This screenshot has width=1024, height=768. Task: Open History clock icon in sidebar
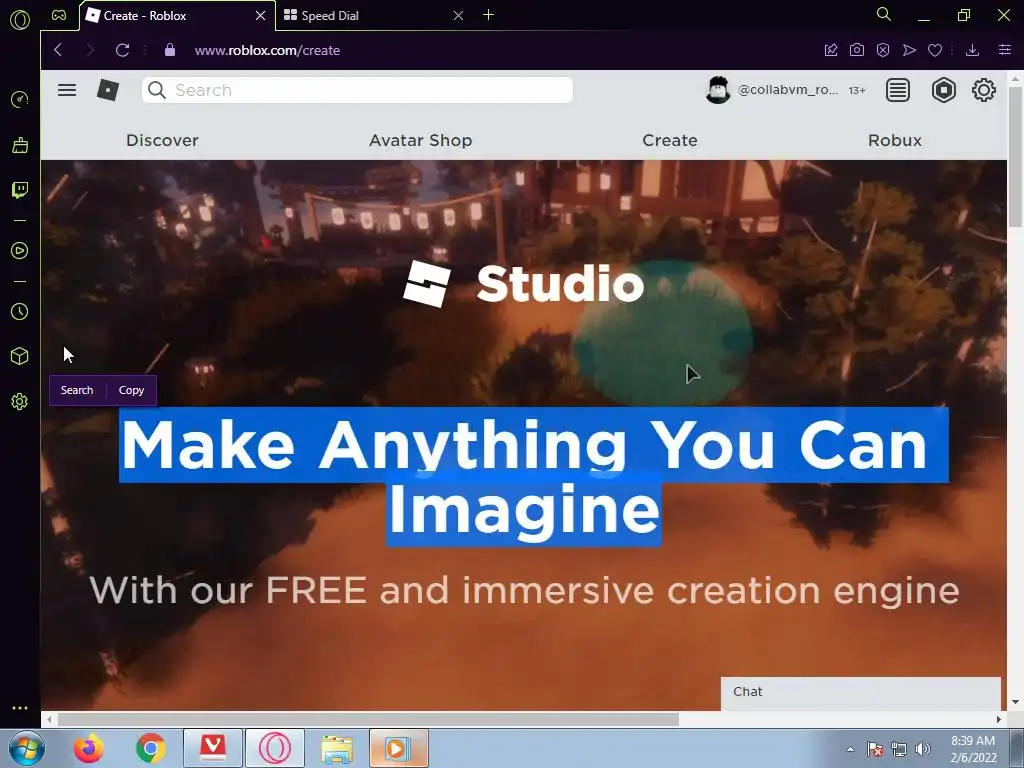coord(20,312)
